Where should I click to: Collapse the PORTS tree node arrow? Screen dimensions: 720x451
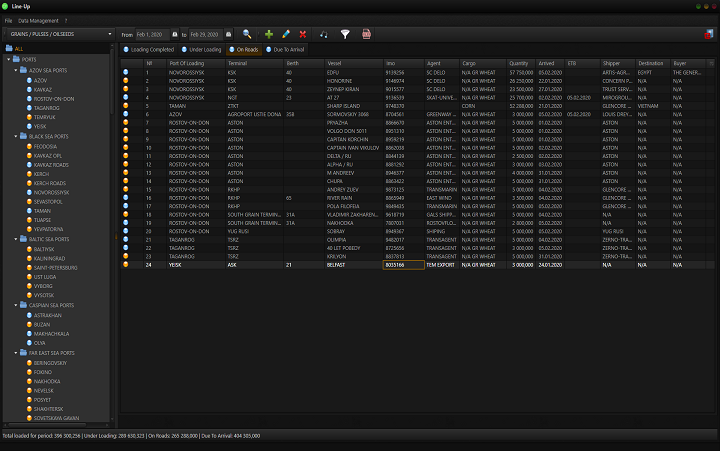[x=9, y=59]
